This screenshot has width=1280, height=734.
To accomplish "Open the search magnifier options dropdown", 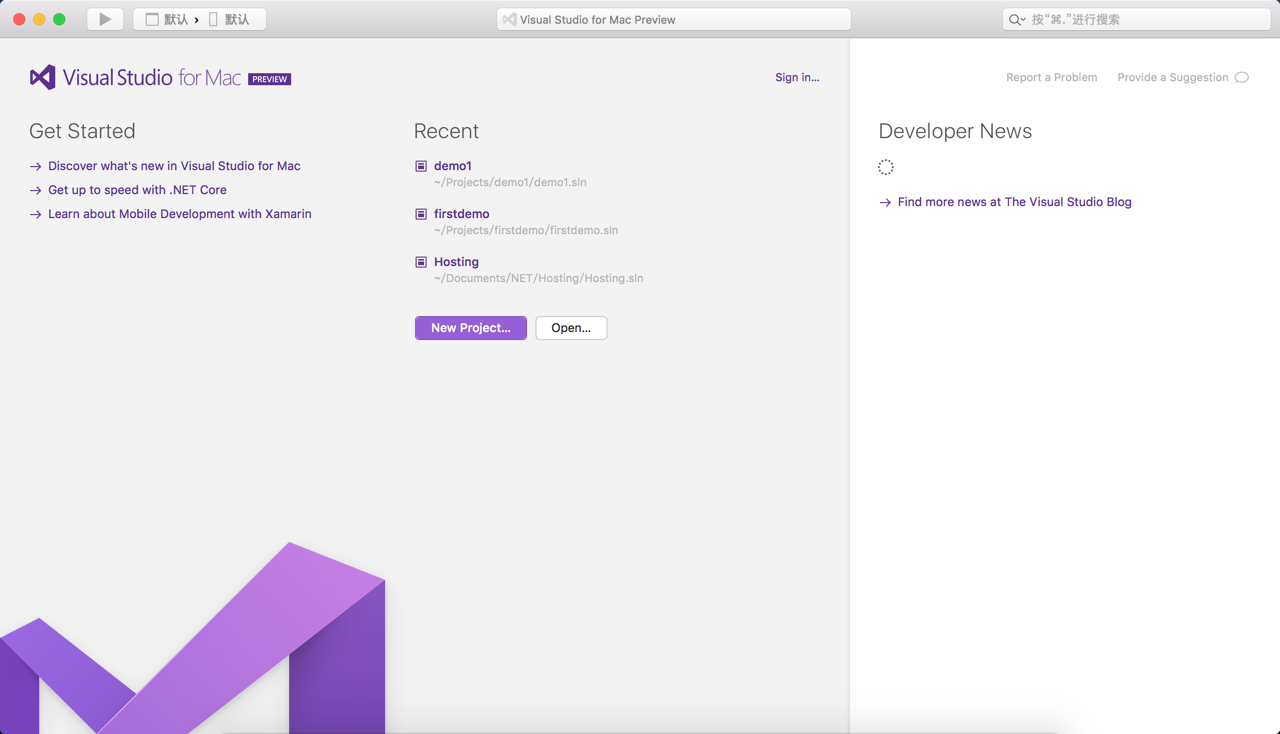I will [1017, 19].
